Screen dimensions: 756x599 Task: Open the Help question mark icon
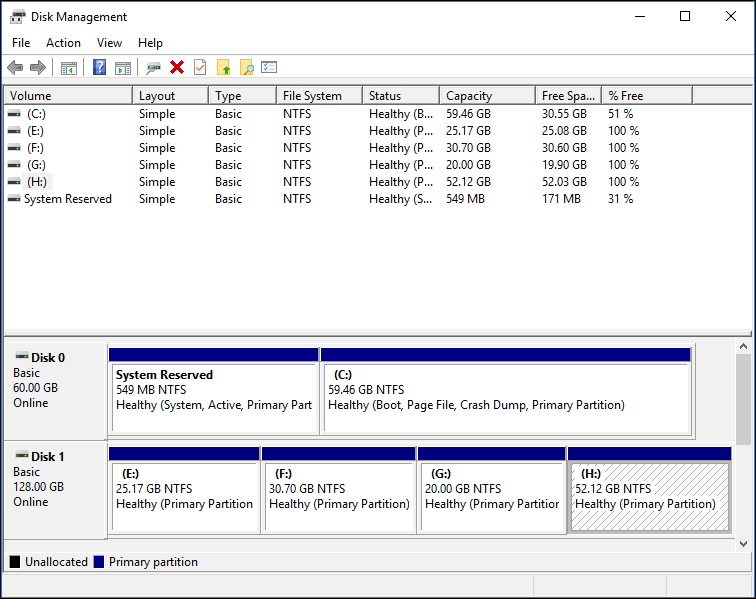point(99,67)
